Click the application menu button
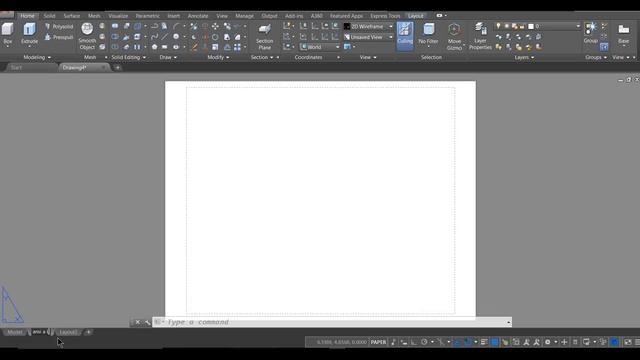Image resolution: width=640 pixels, height=360 pixels. 7,15
